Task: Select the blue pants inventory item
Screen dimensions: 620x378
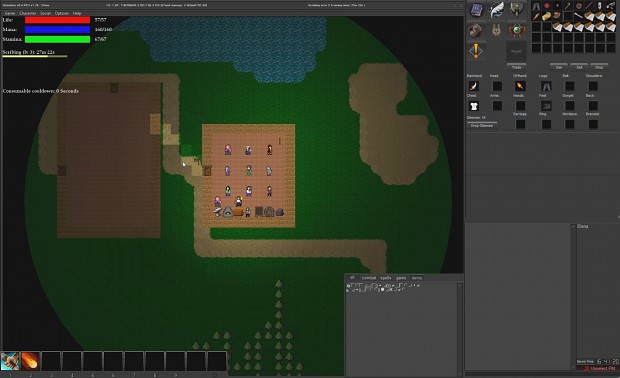Action: click(x=536, y=6)
